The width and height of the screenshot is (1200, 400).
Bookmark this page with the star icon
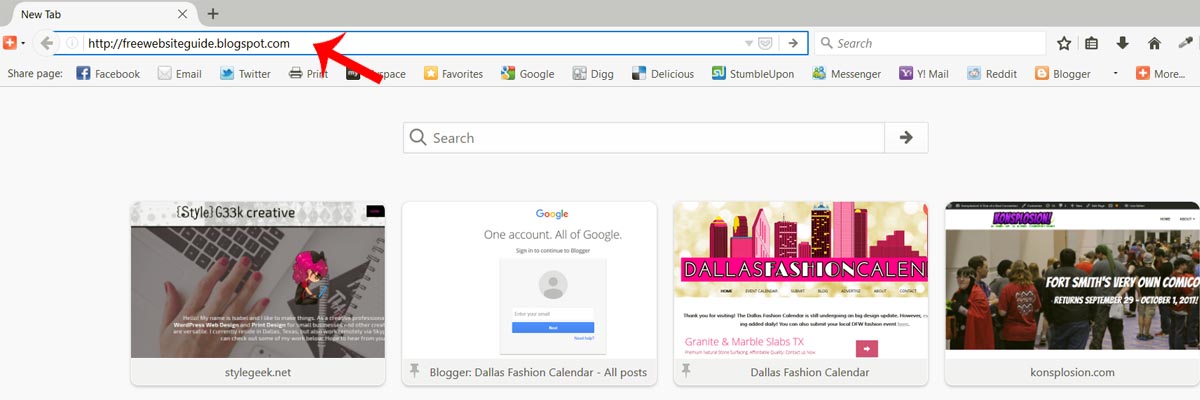pos(1064,43)
